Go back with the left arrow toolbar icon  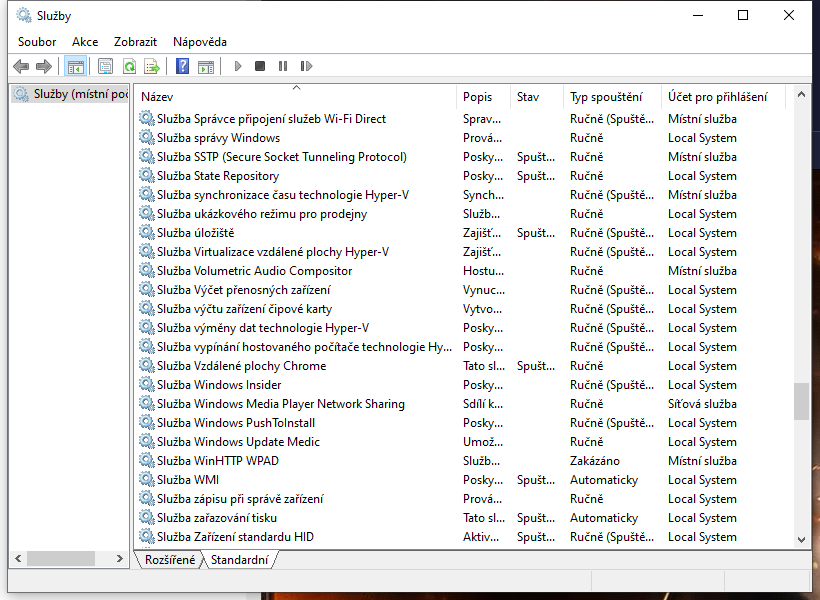(x=21, y=66)
